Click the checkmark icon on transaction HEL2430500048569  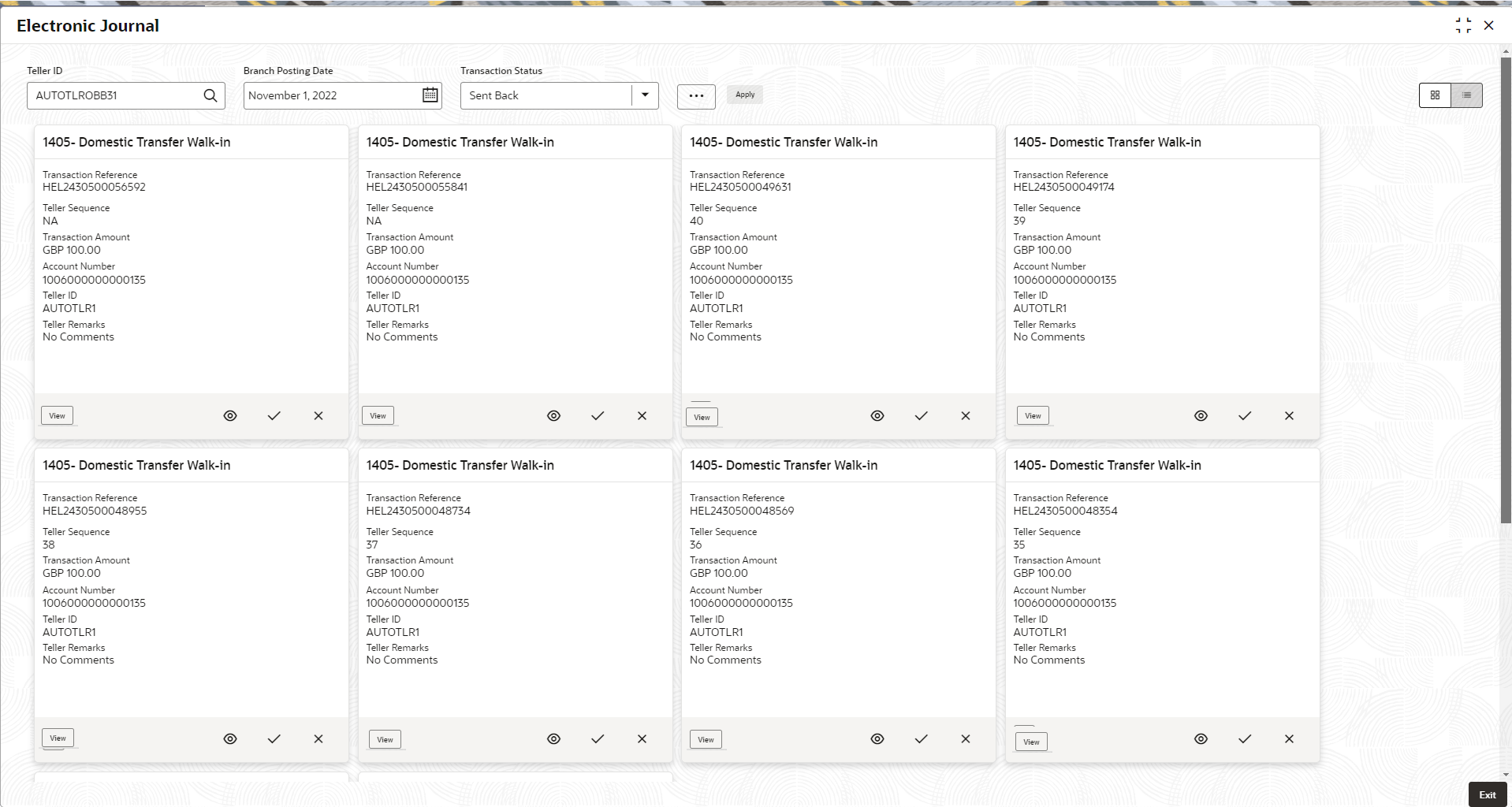[x=921, y=739]
